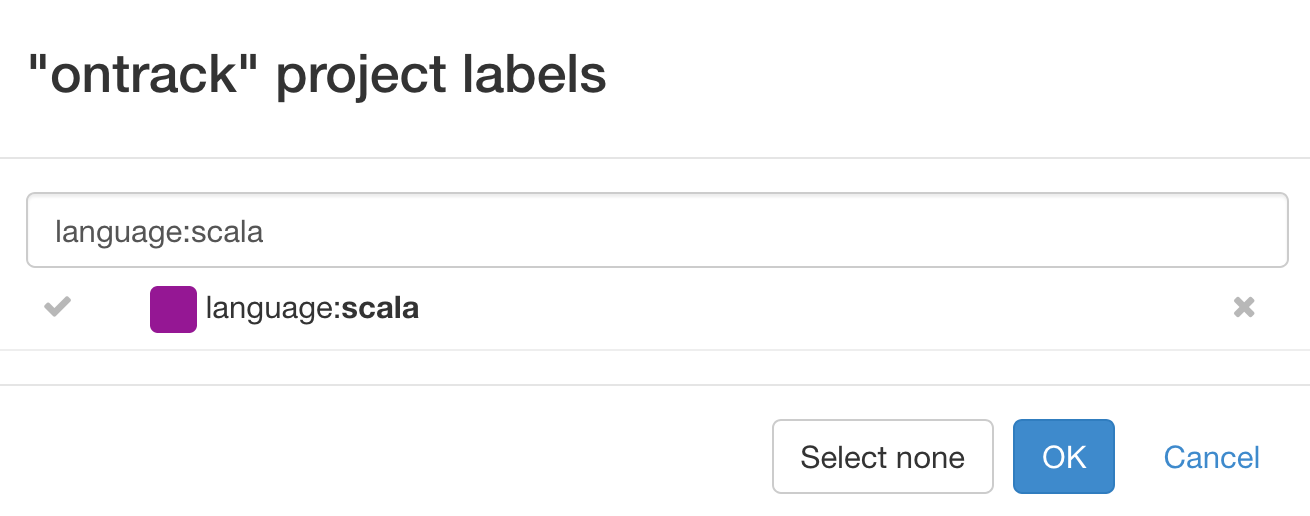Click the "language:" prefix in the result row

[x=272, y=309]
